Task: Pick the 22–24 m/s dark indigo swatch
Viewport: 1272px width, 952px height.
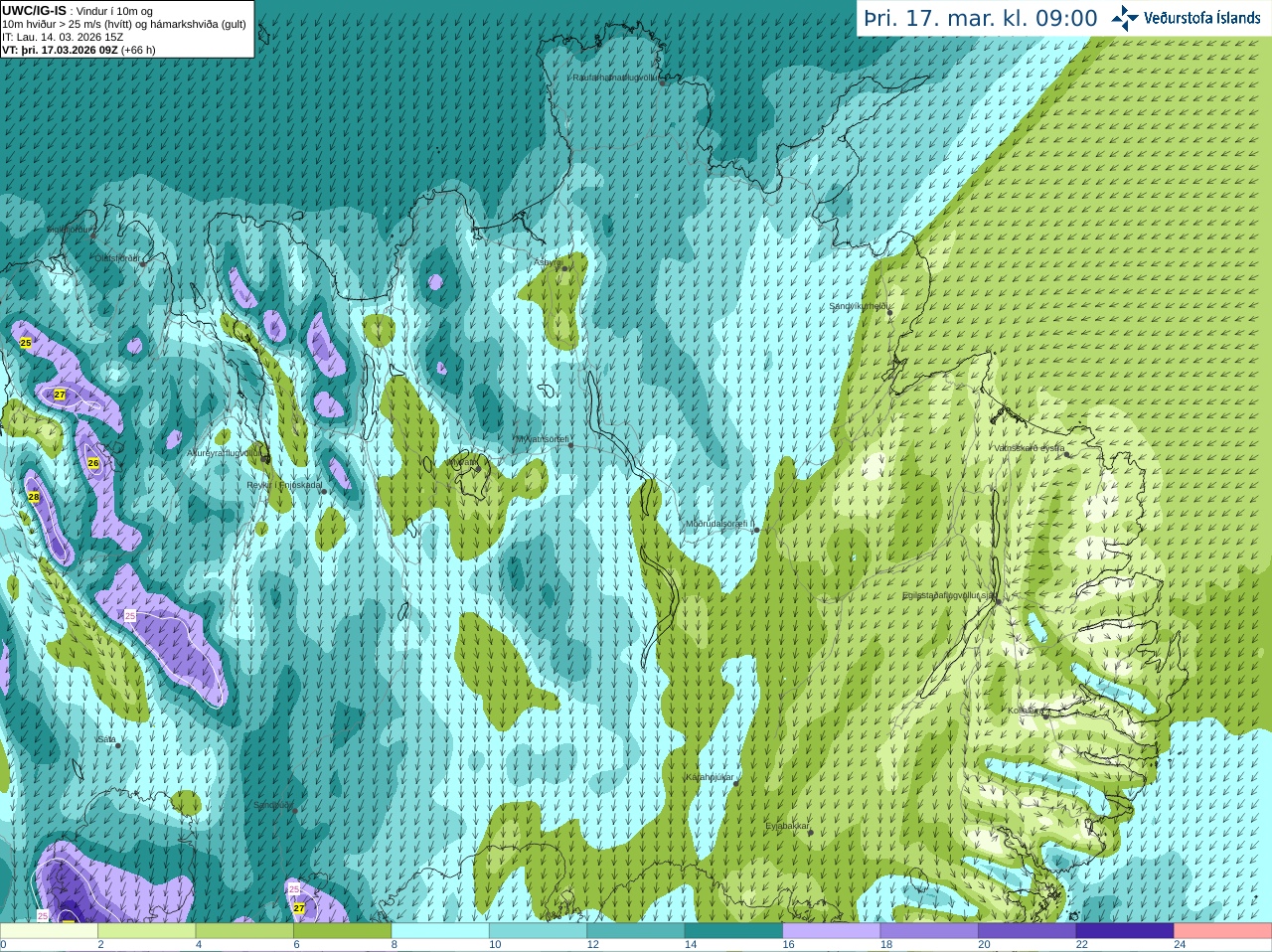Action: 1125,931
